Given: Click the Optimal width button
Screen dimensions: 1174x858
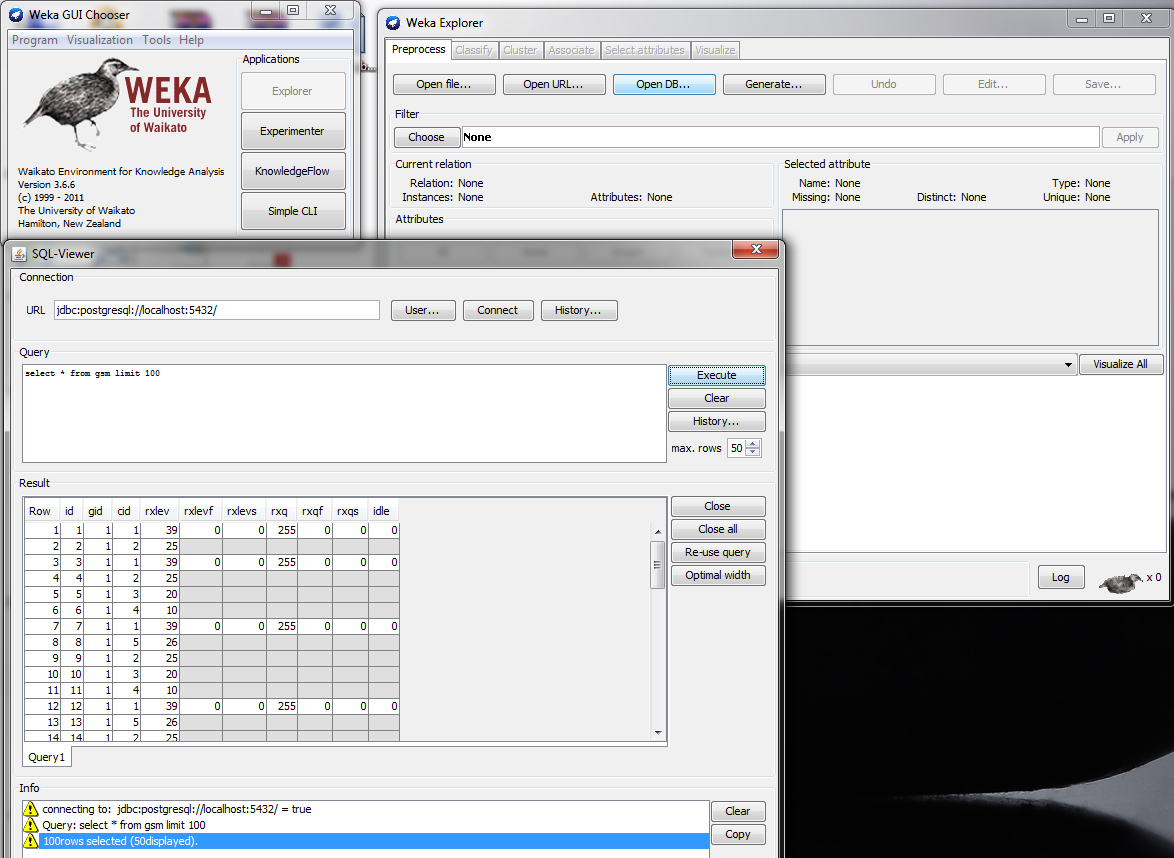Looking at the screenshot, I should pyautogui.click(x=718, y=575).
